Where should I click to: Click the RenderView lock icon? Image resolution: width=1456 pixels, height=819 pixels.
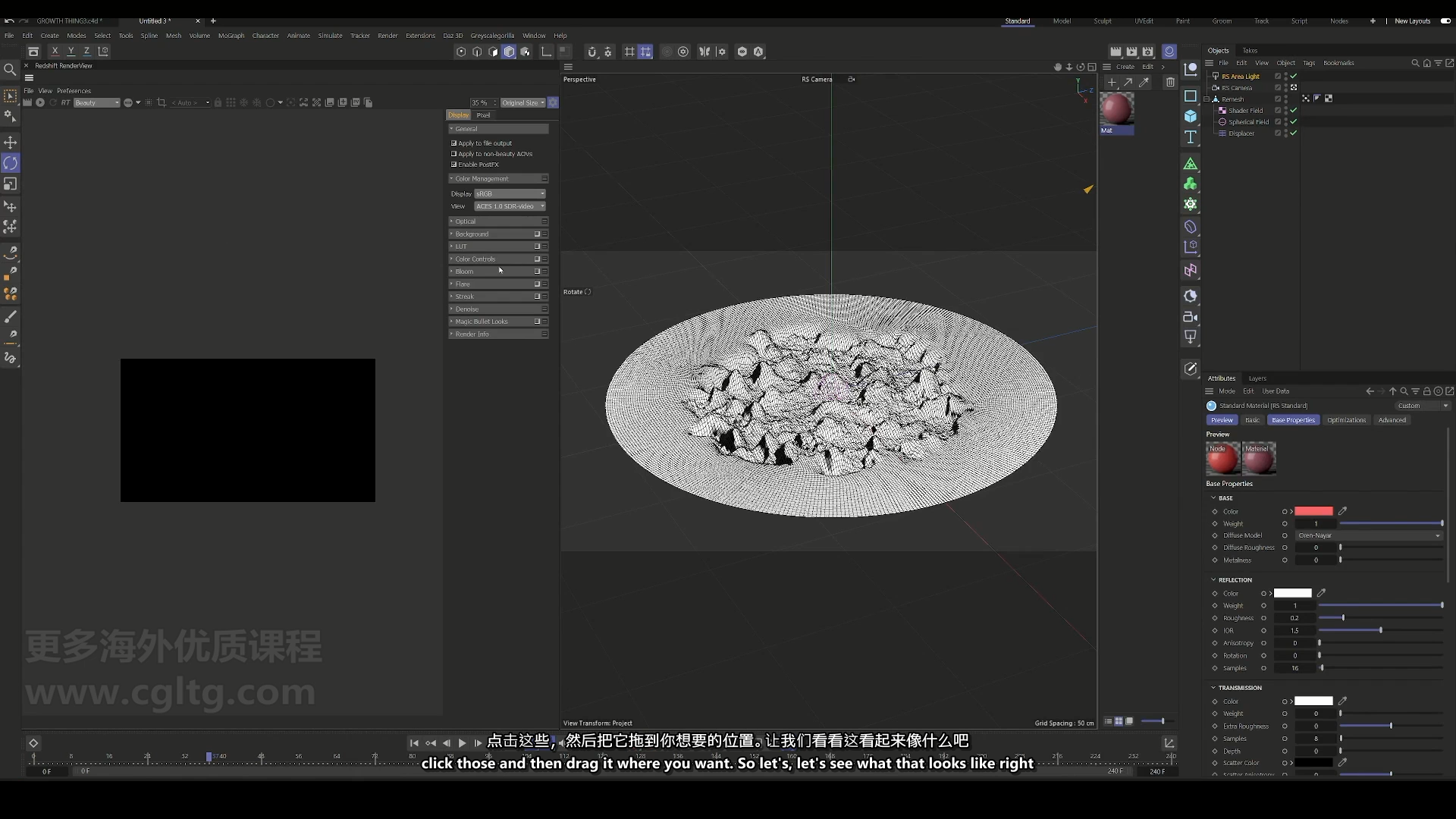point(218,102)
